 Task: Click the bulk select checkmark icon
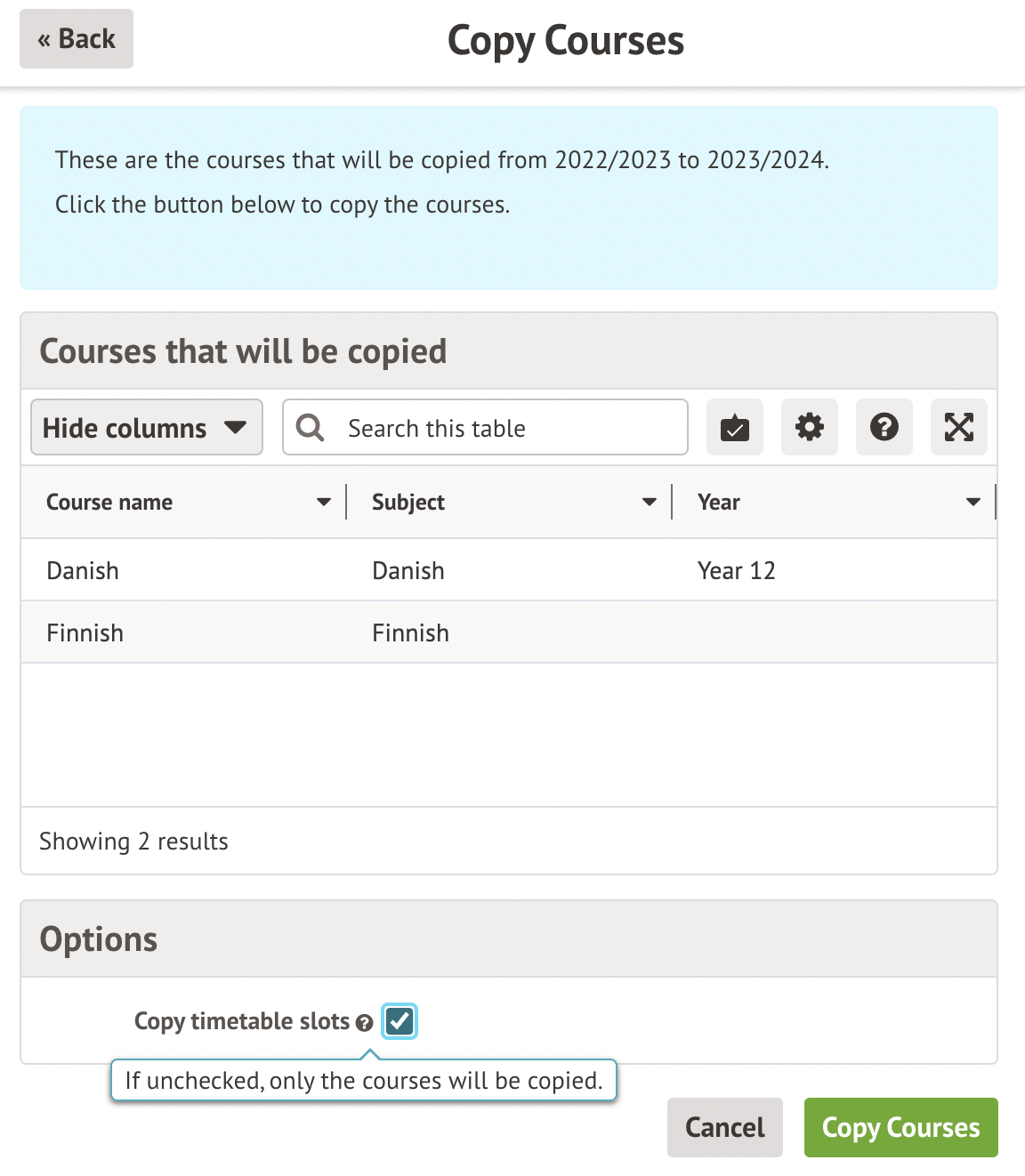pos(734,428)
